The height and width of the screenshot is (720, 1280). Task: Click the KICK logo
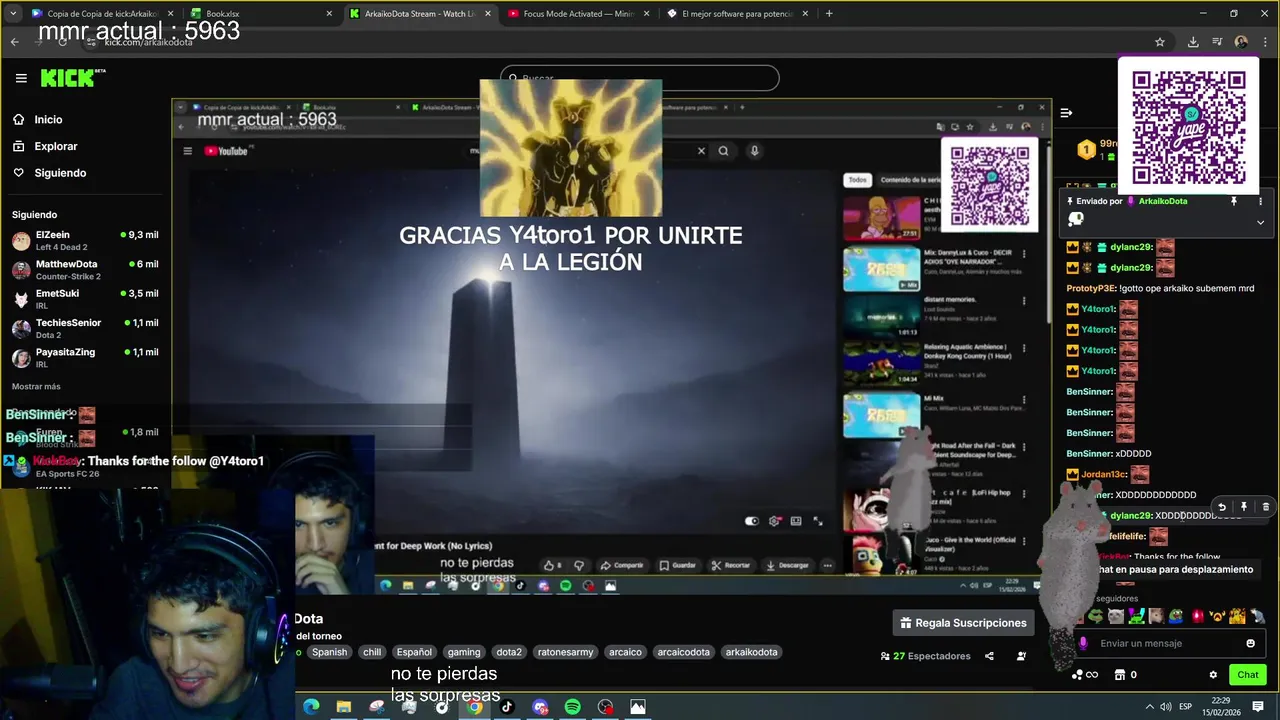(x=72, y=78)
